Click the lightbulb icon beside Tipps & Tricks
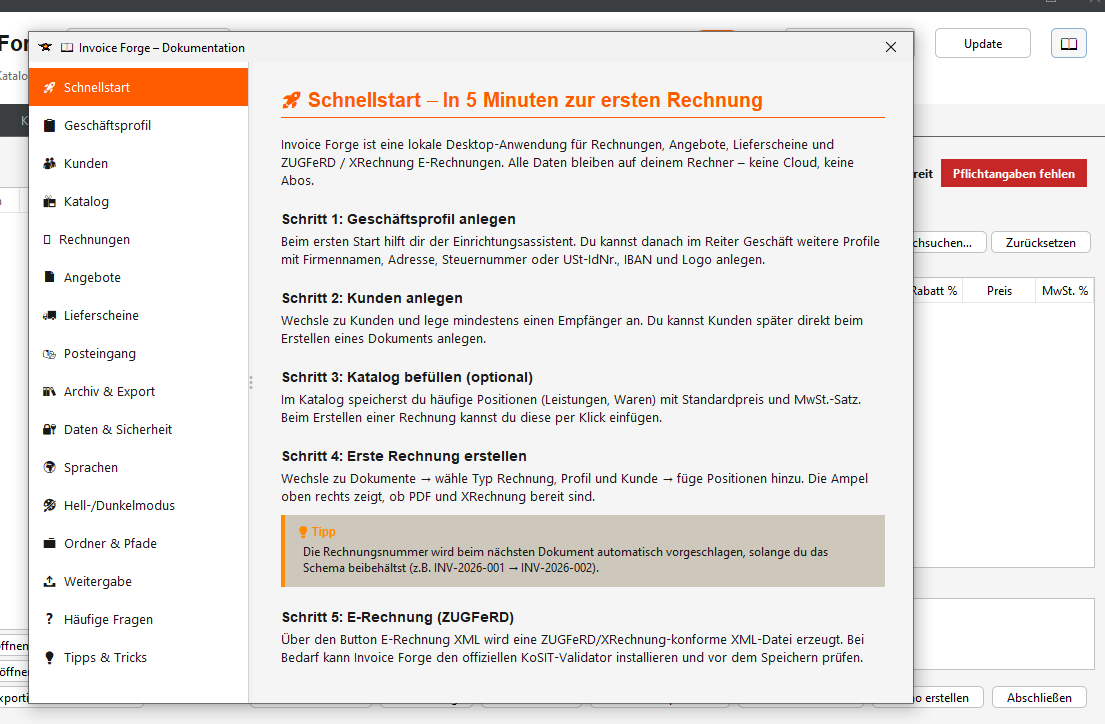Image resolution: width=1105 pixels, height=724 pixels. click(x=49, y=657)
